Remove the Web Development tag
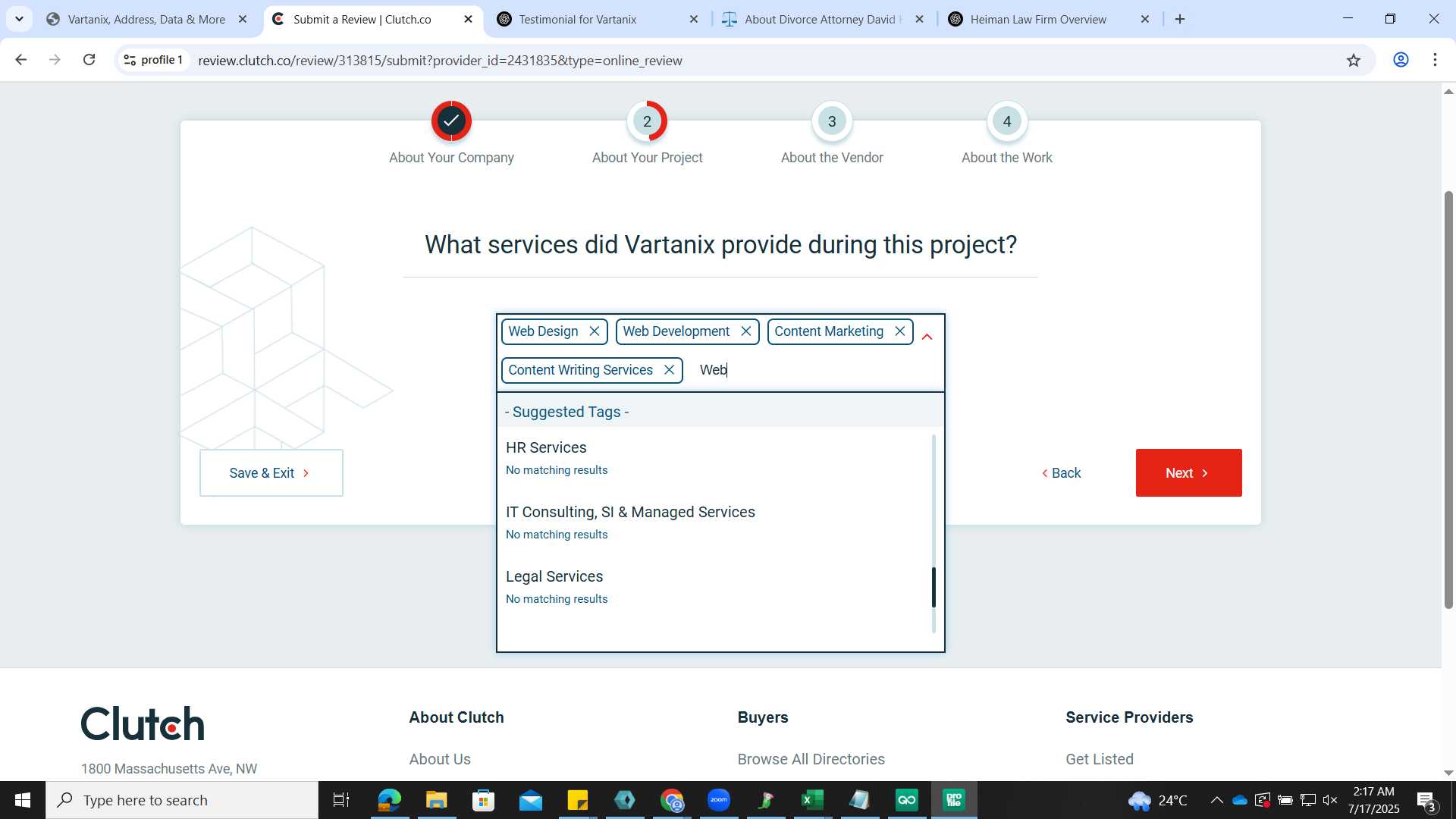This screenshot has height=819, width=1456. click(746, 331)
